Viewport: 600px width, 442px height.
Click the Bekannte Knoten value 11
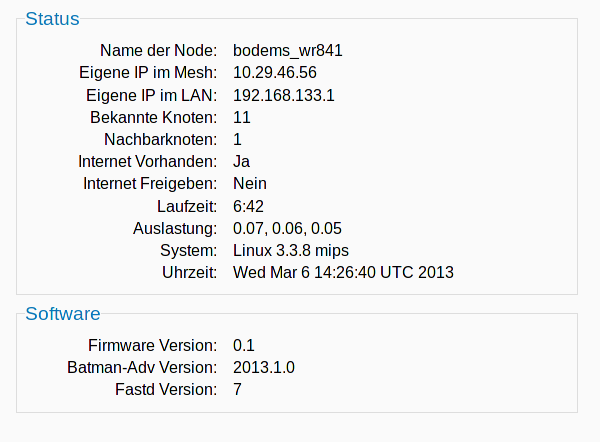pyautogui.click(x=242, y=117)
